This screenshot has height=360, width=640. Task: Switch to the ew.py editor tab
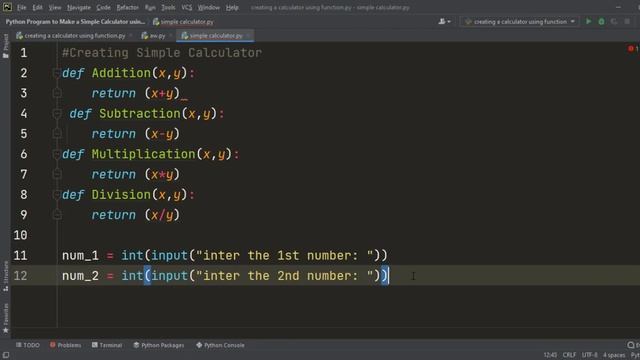click(x=157, y=36)
